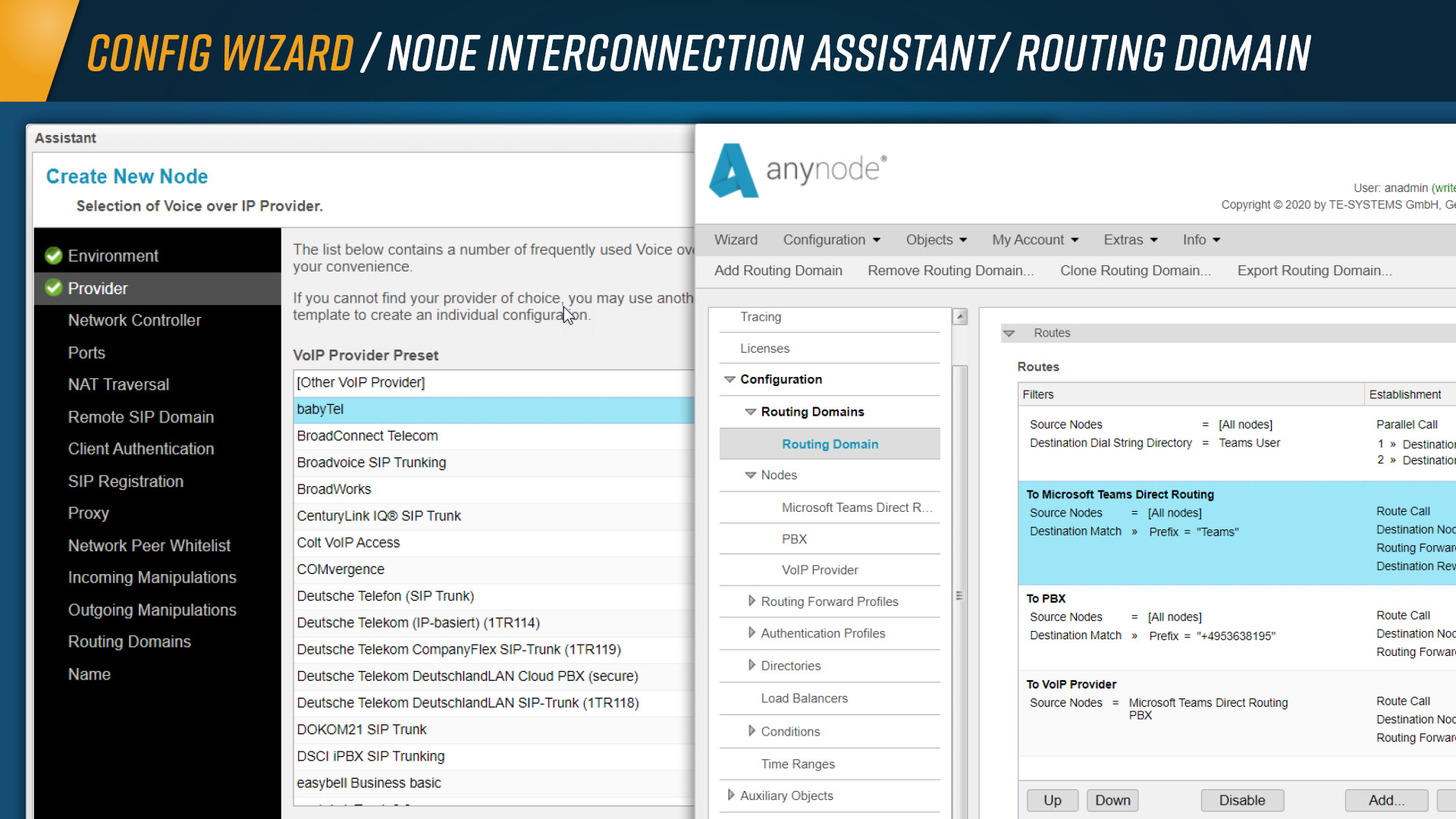Click the Establishment column header
1456x819 pixels.
coord(1410,394)
